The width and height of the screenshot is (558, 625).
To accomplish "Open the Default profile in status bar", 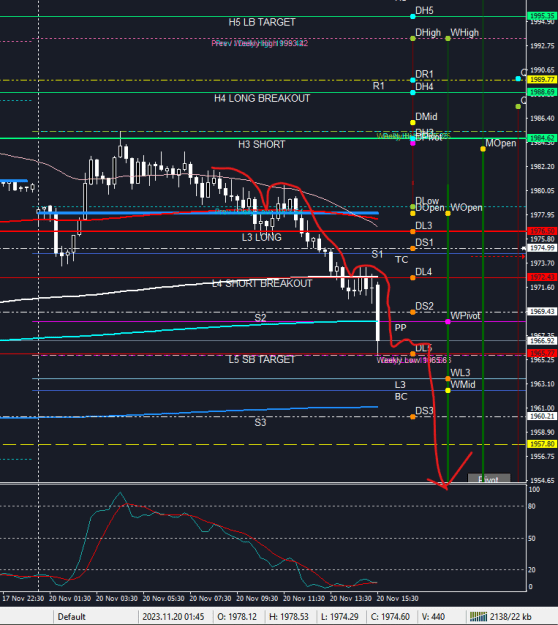I will 71,617.
